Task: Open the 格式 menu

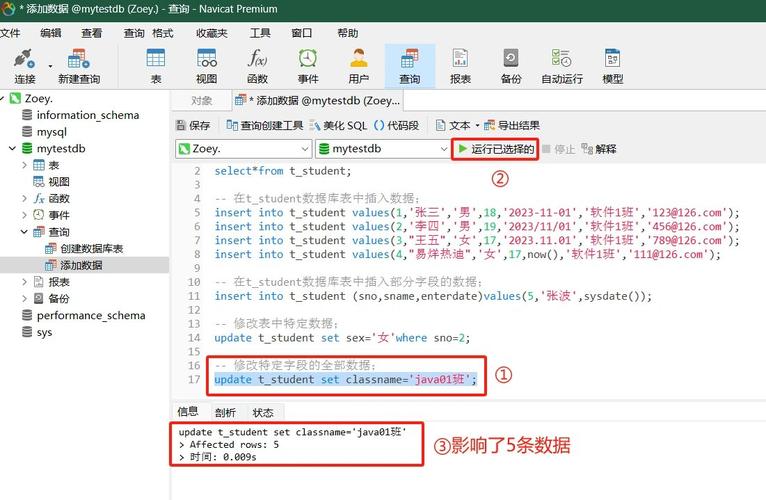Action: (x=163, y=33)
